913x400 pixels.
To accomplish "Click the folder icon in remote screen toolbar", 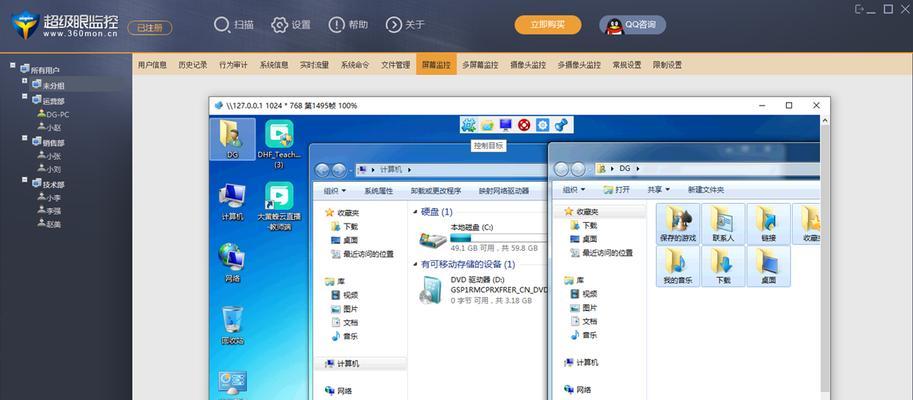I will point(487,125).
